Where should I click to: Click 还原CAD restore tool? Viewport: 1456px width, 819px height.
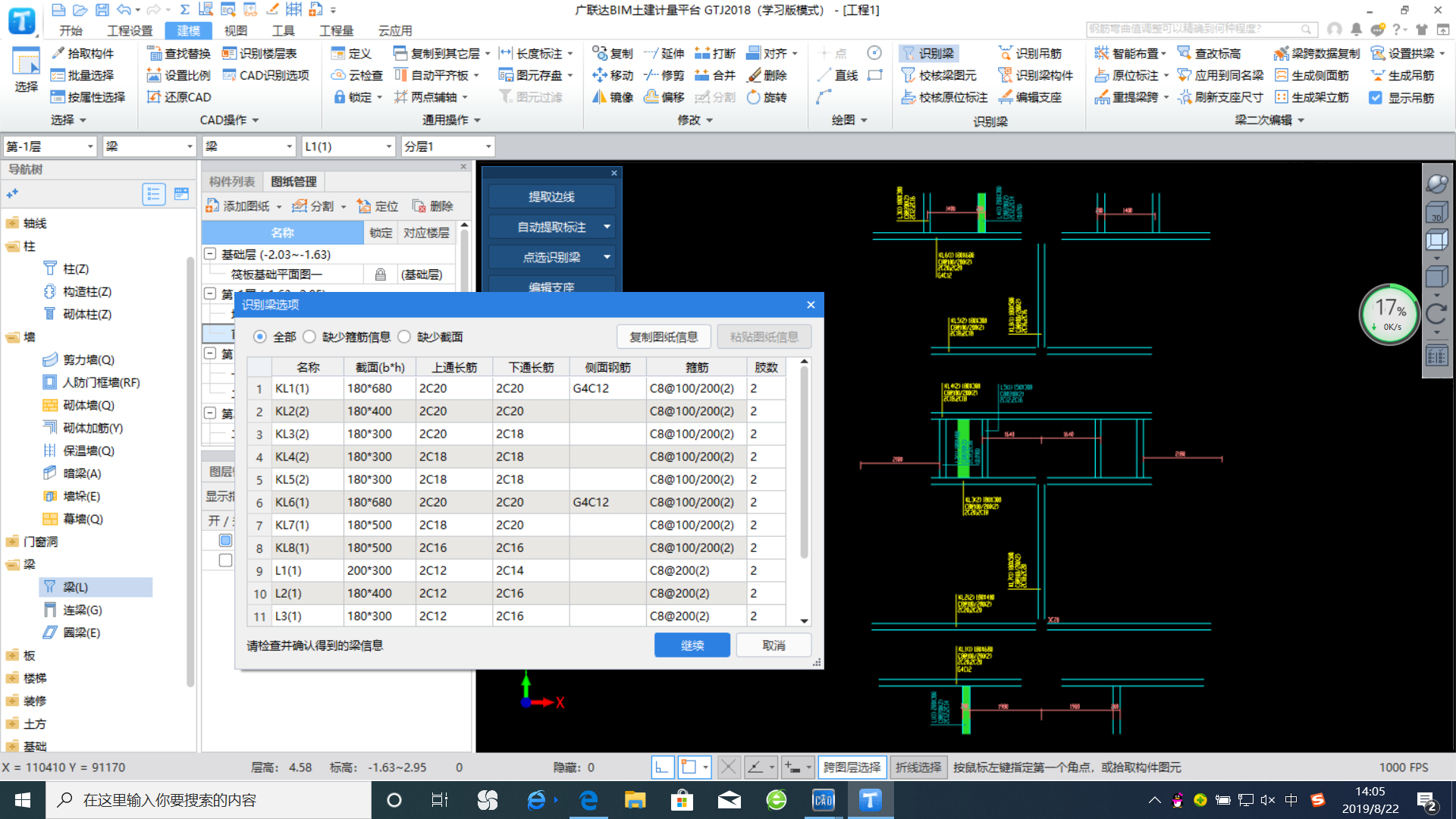179,97
